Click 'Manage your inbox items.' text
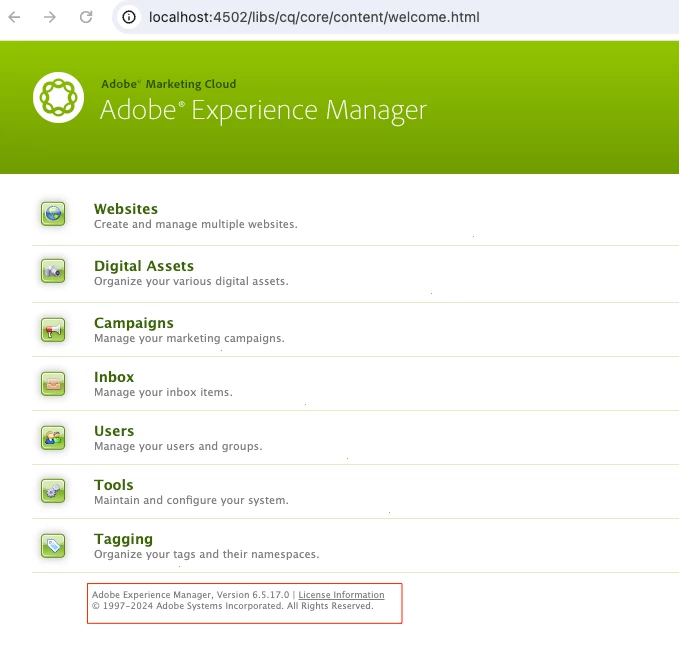The image size is (679, 645). coord(163,392)
